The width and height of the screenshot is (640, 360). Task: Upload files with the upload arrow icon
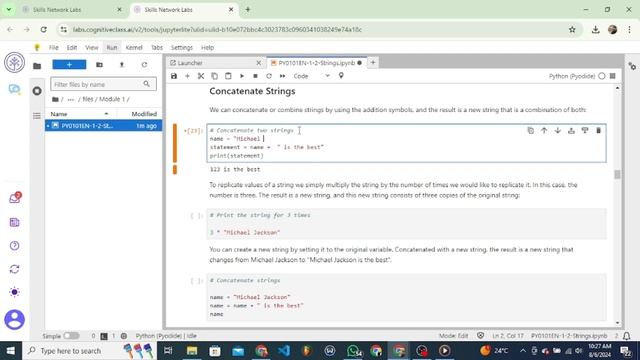(122, 64)
